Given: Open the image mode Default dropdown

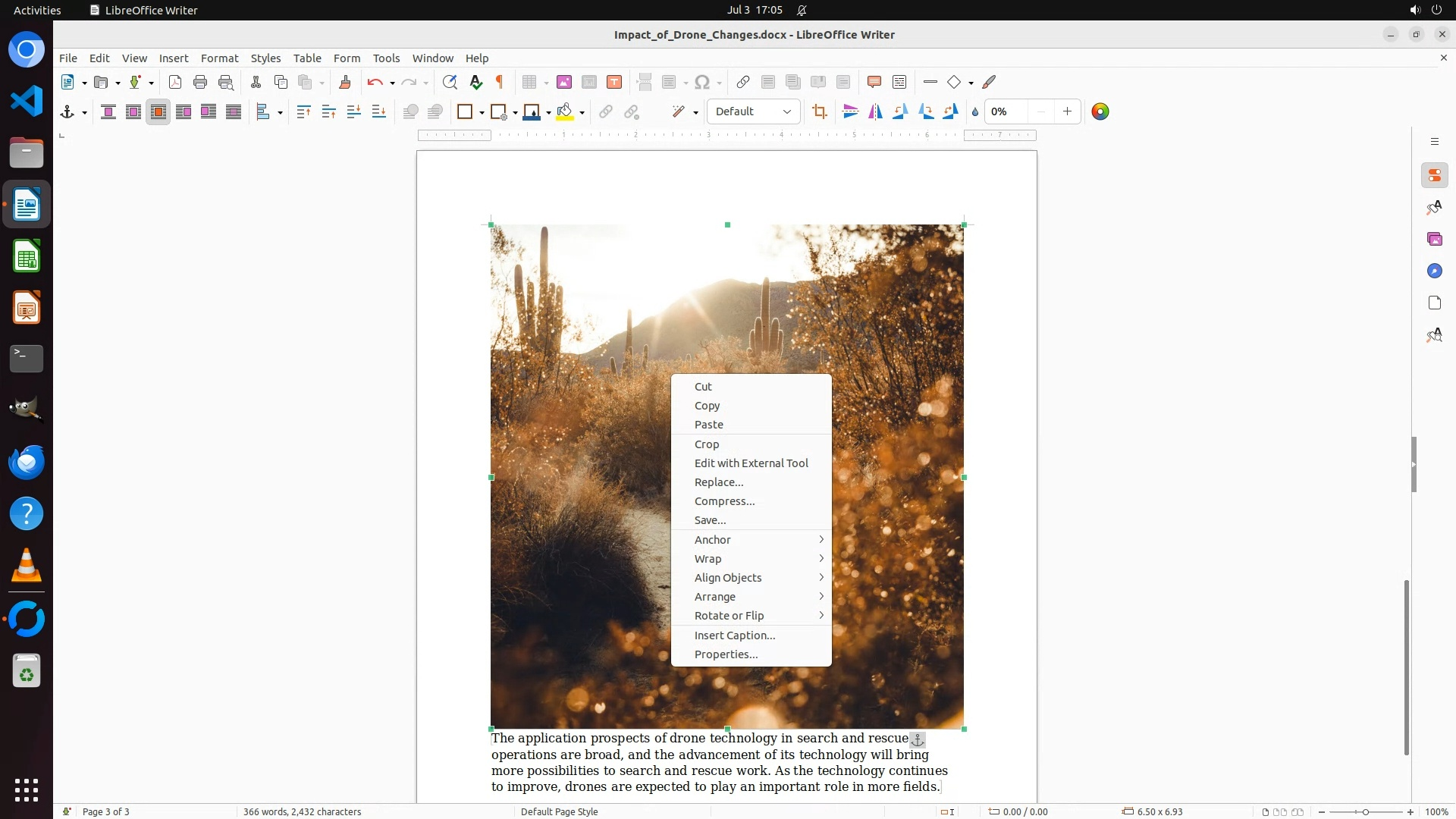Looking at the screenshot, I should (x=754, y=111).
